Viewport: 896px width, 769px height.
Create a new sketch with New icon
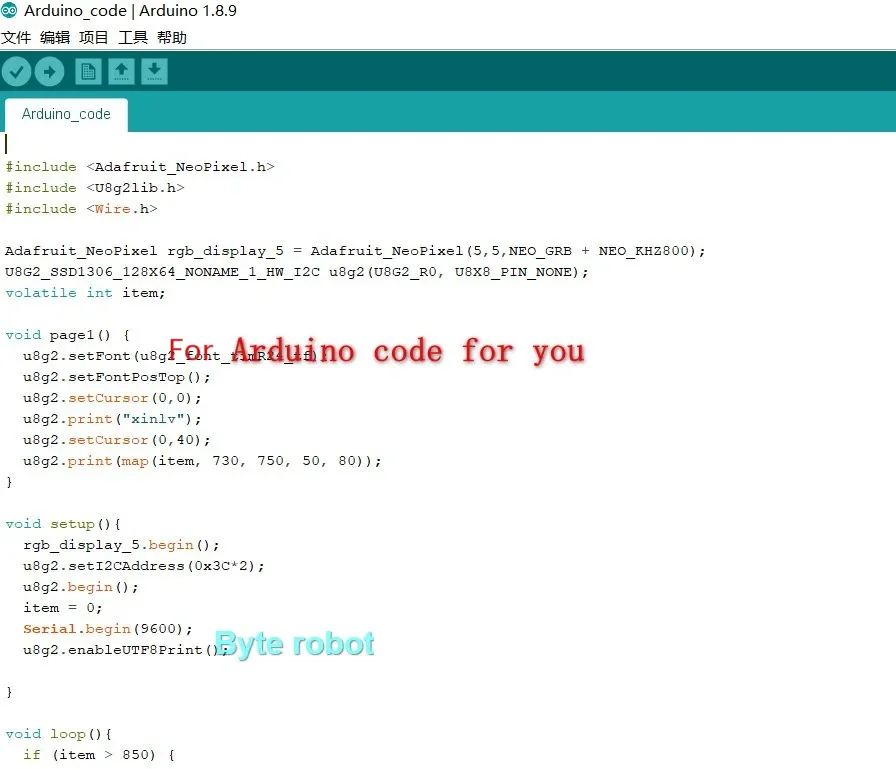tap(88, 72)
